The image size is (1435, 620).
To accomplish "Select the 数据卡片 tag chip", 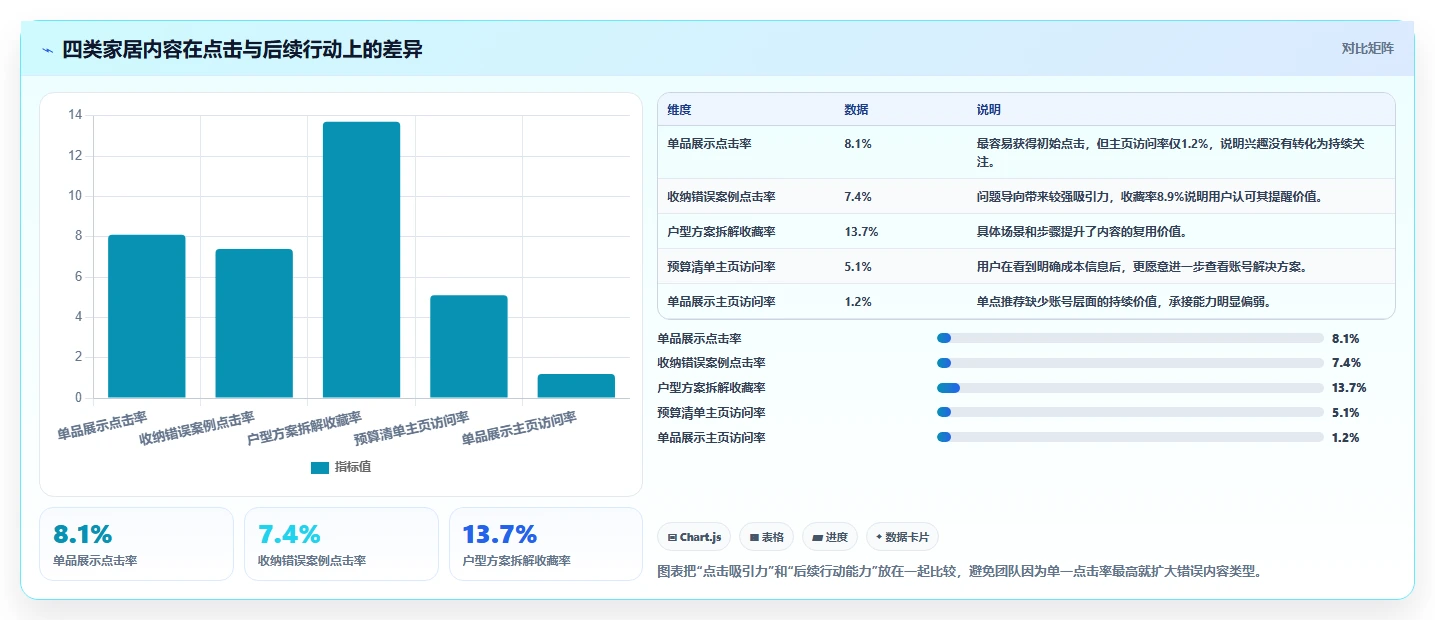I will click(x=902, y=537).
